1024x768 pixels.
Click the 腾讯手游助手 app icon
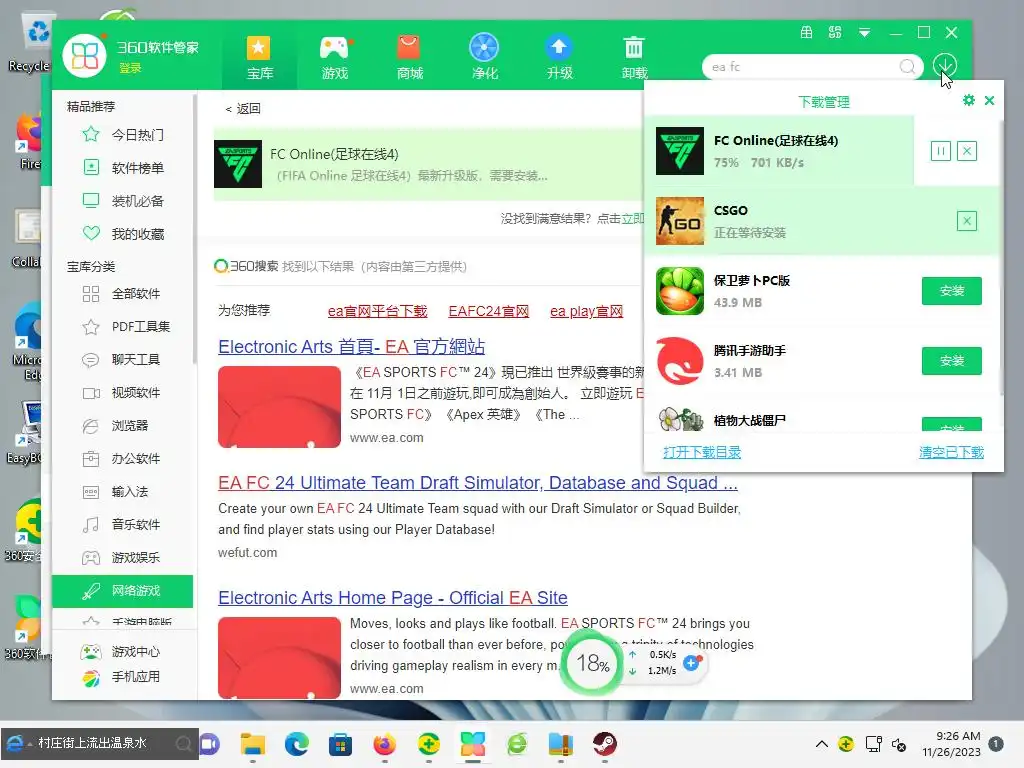[680, 360]
